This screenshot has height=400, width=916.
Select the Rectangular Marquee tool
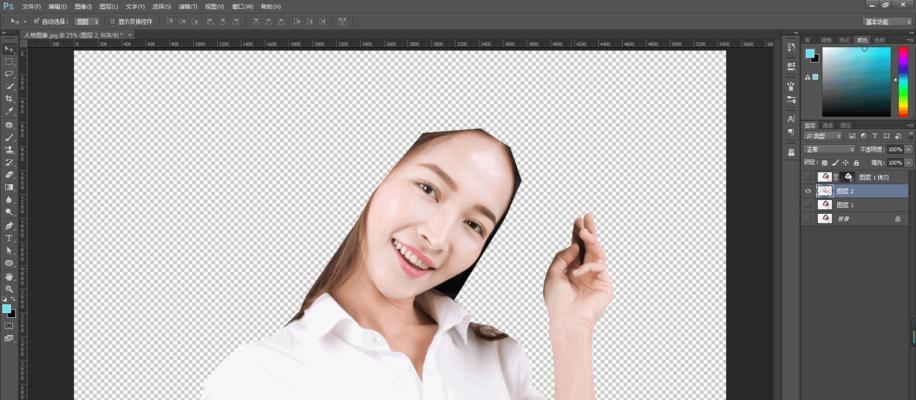pyautogui.click(x=9, y=61)
